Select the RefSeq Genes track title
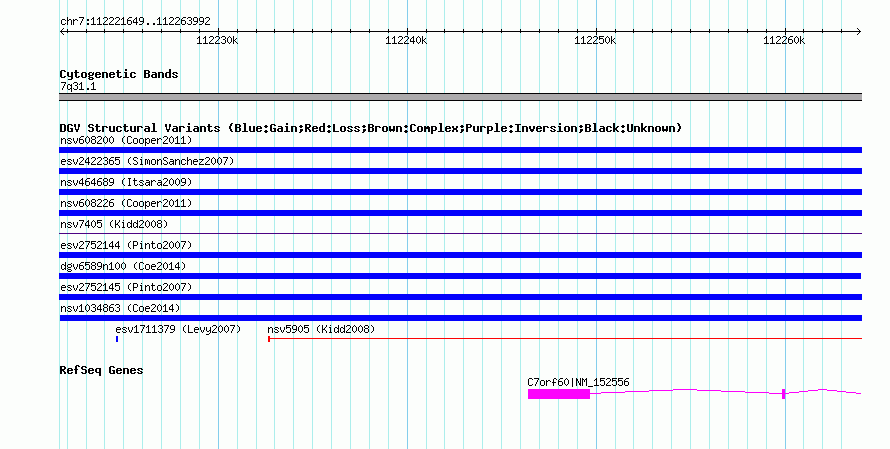 click(101, 371)
